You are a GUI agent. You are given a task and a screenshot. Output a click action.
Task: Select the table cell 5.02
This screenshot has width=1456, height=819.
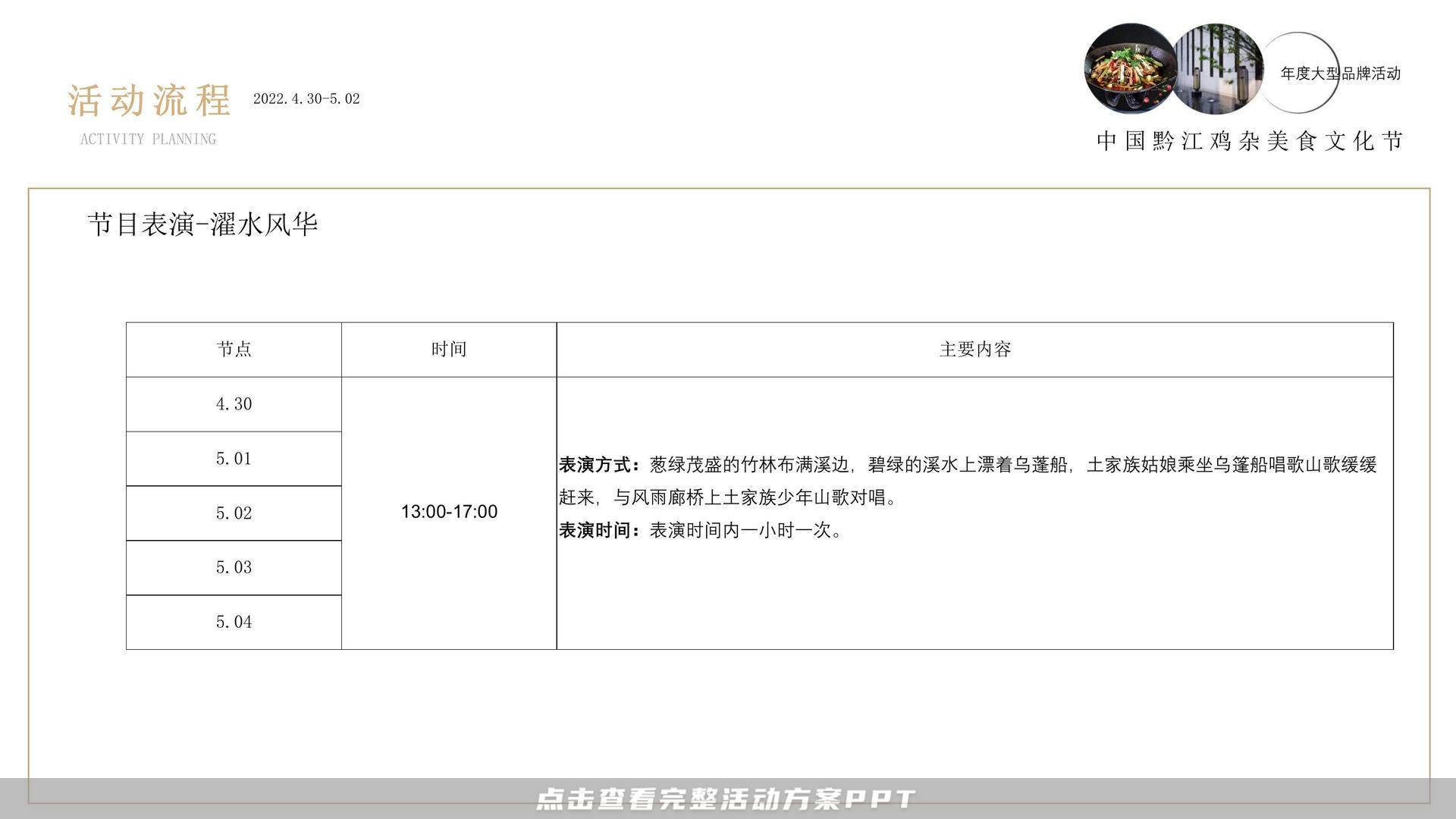(234, 513)
